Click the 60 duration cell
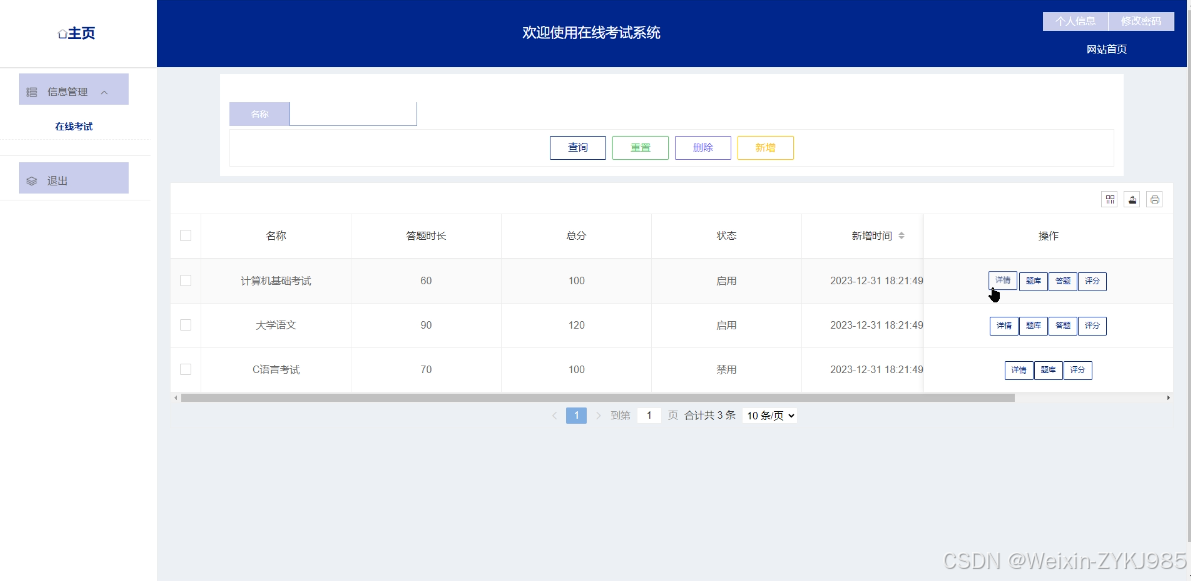This screenshot has height=581, width=1191. (x=426, y=281)
